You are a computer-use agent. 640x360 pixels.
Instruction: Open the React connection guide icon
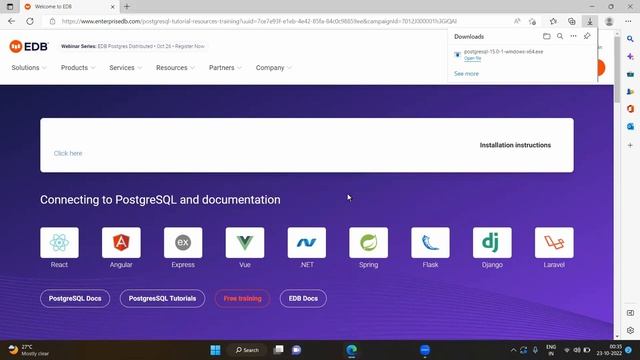pyautogui.click(x=59, y=242)
